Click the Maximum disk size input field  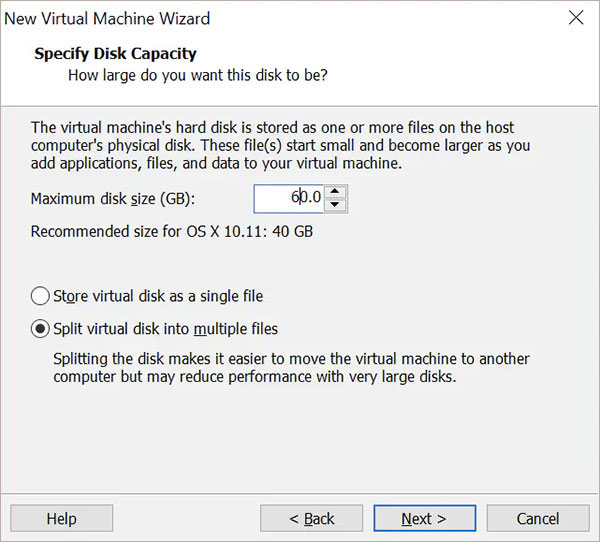point(290,198)
